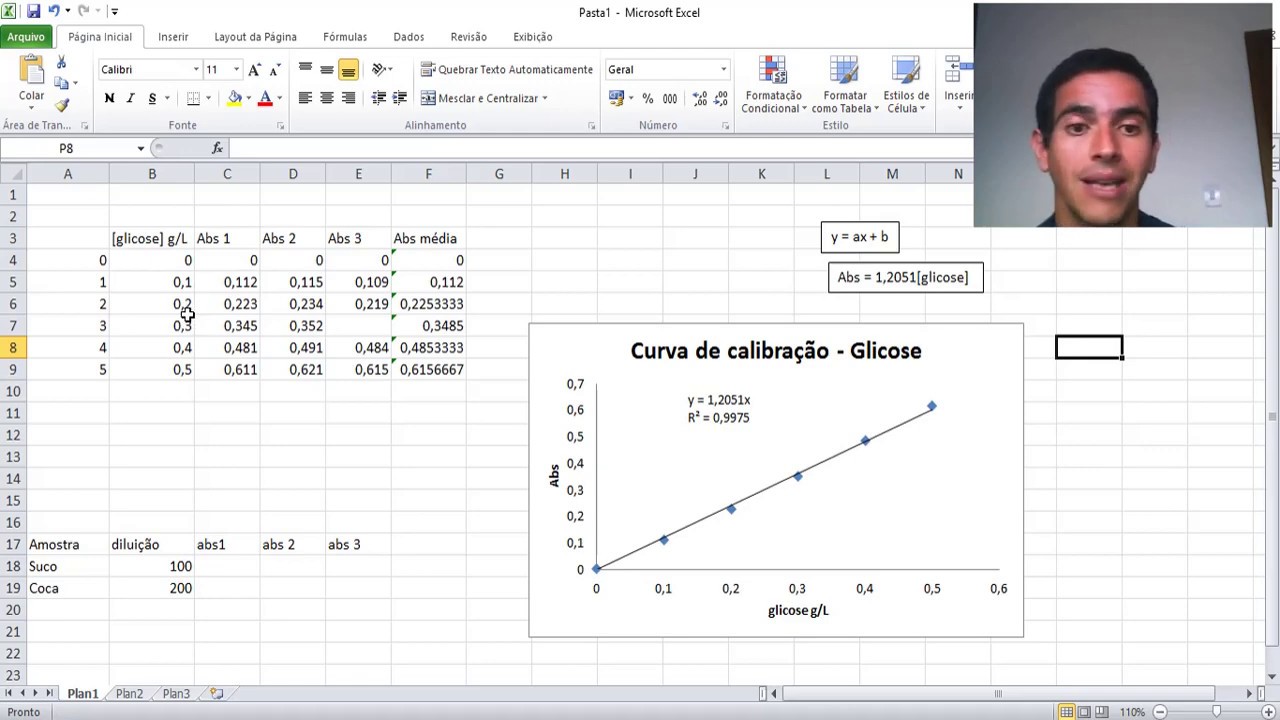Image resolution: width=1280 pixels, height=720 pixels.
Task: Open the Name Box dropdown arrow
Action: [141, 148]
